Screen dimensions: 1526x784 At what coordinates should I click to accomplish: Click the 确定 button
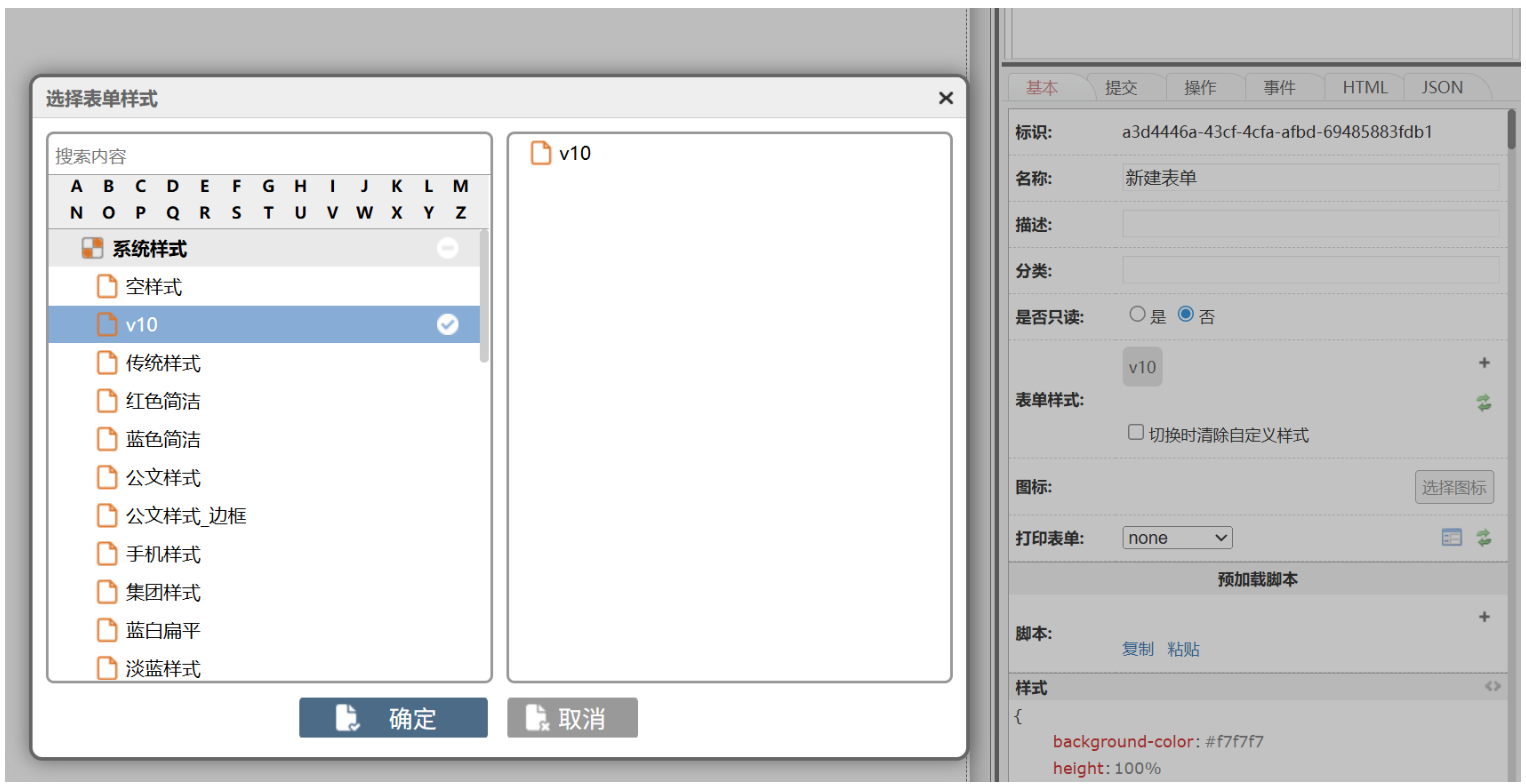(393, 718)
